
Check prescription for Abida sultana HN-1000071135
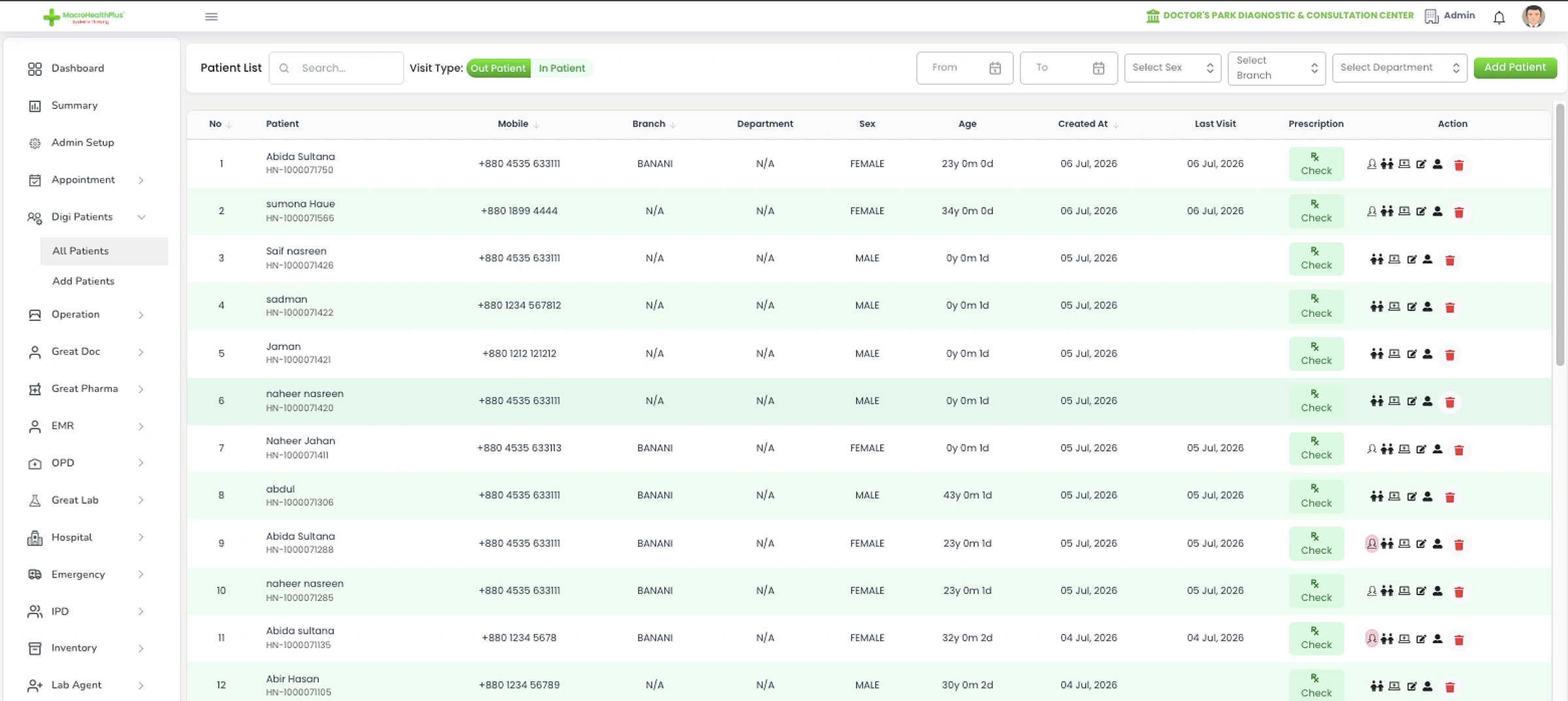point(1316,638)
